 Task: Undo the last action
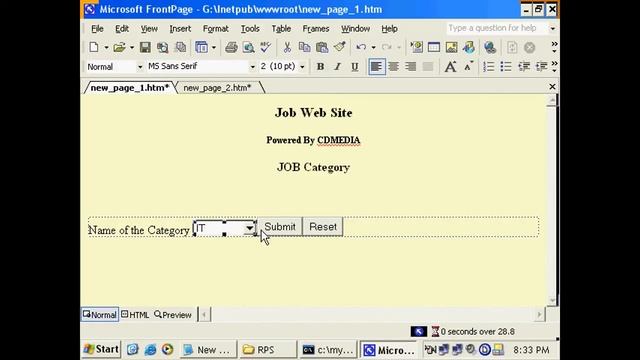click(x=361, y=47)
